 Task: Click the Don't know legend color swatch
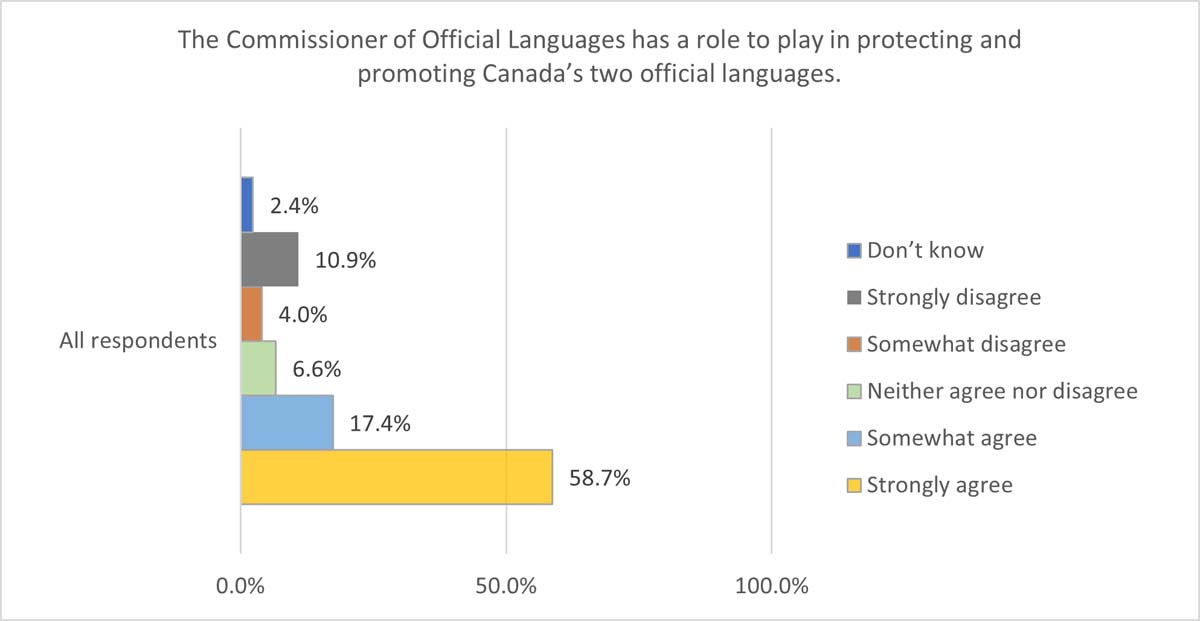pyautogui.click(x=853, y=251)
